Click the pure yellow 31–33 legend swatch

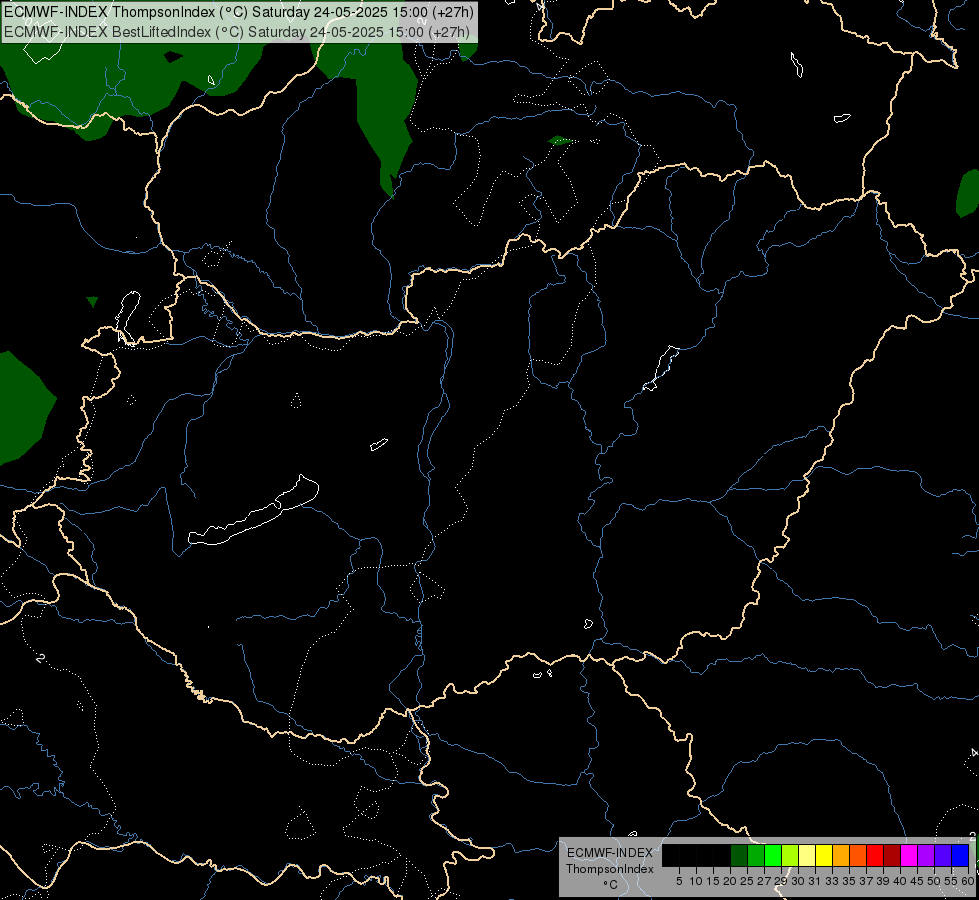[x=824, y=855]
